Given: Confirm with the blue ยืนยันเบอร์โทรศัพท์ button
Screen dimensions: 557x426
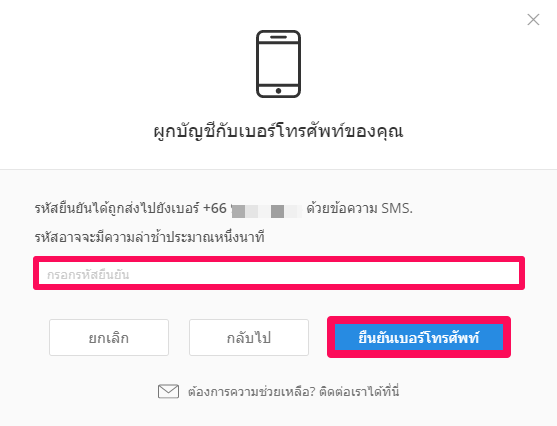Looking at the screenshot, I should [419, 337].
